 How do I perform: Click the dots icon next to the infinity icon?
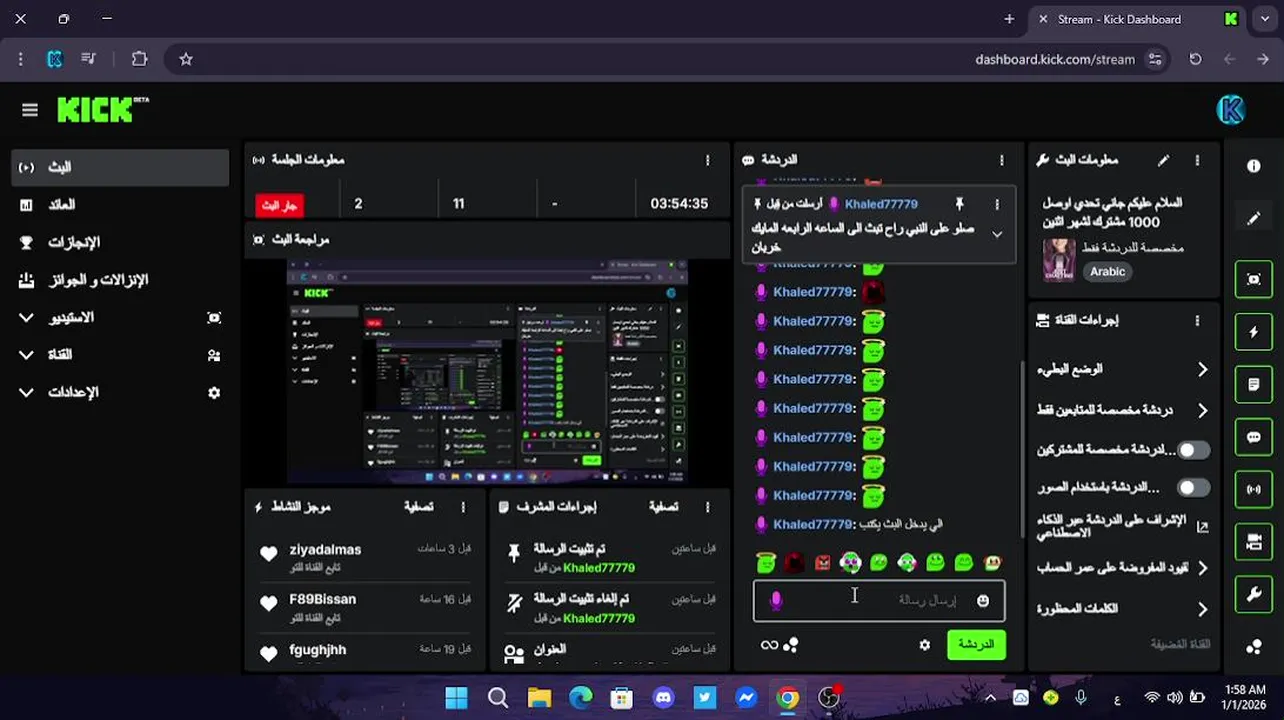[791, 645]
